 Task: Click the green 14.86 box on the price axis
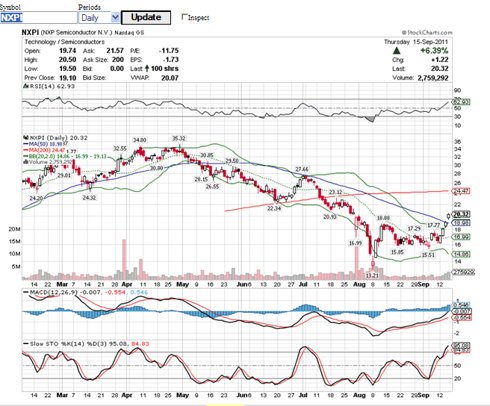(x=461, y=254)
